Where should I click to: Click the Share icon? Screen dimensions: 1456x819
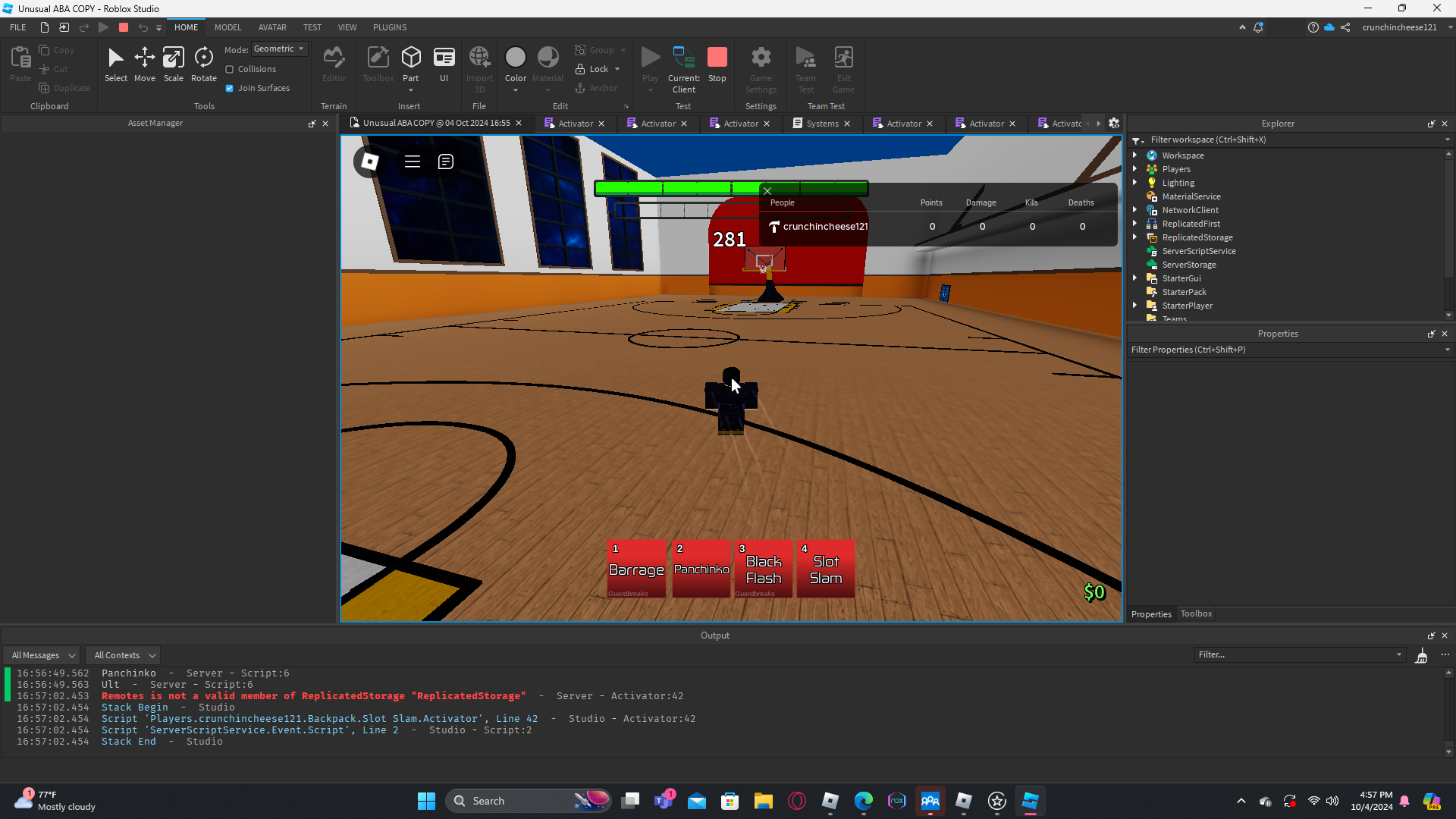[1345, 27]
